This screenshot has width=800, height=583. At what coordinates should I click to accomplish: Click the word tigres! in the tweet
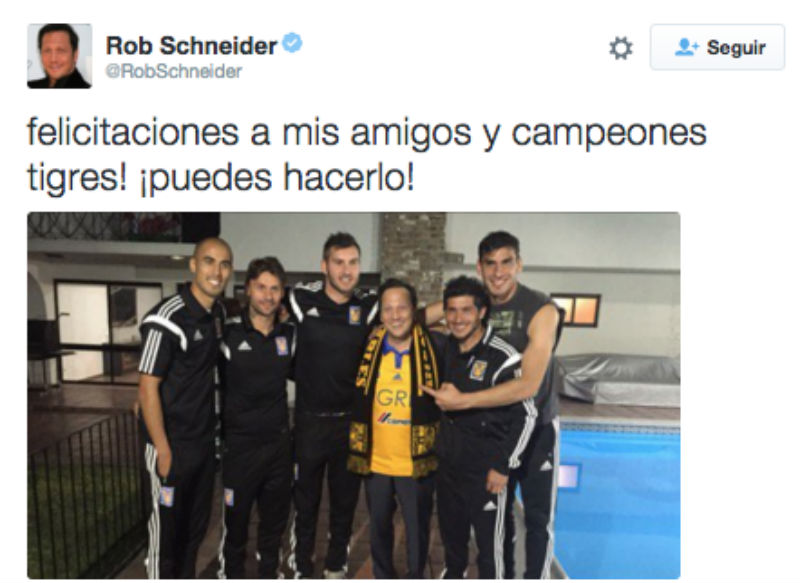point(77,180)
